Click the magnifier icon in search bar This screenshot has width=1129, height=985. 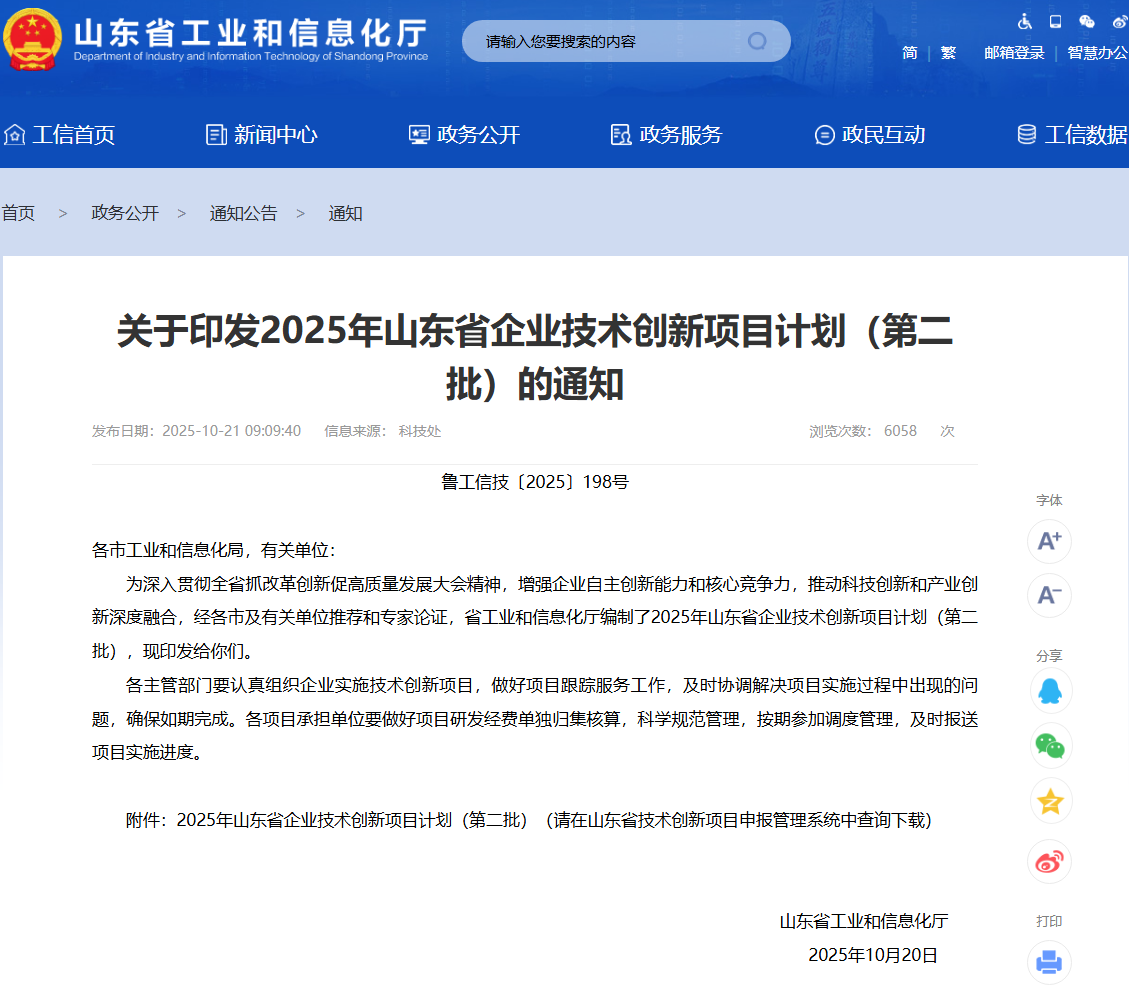tap(757, 40)
